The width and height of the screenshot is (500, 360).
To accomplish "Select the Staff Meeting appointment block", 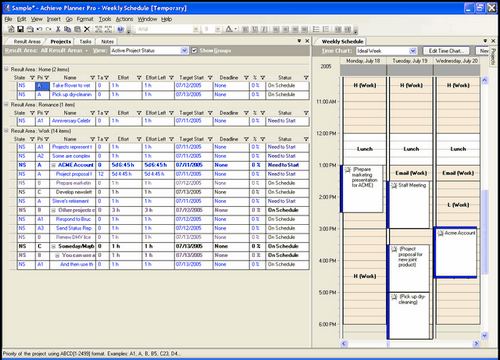I will click(x=409, y=205).
